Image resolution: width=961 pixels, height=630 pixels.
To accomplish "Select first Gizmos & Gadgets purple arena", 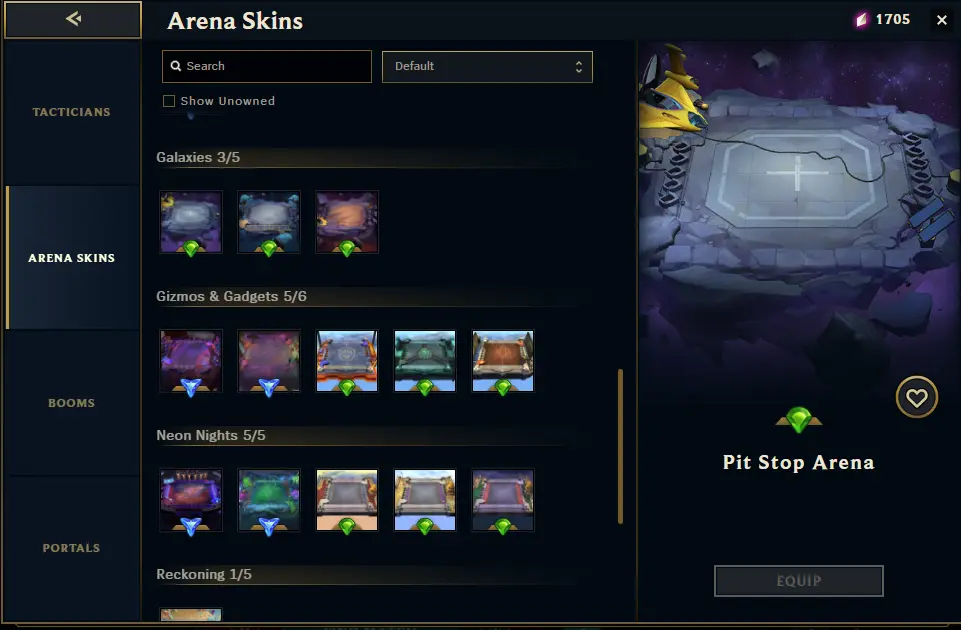I will pos(191,361).
